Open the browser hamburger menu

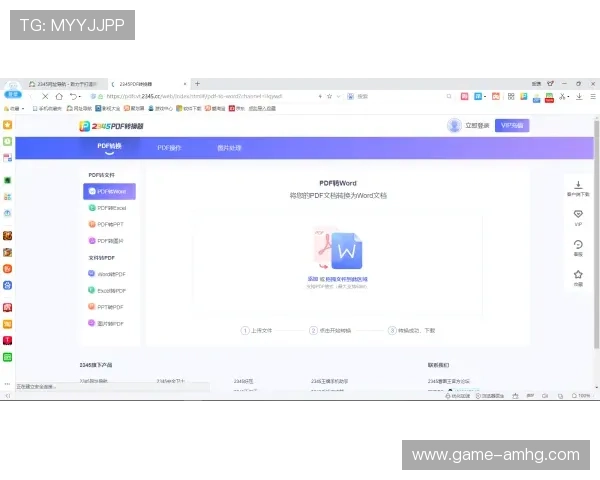pos(593,96)
